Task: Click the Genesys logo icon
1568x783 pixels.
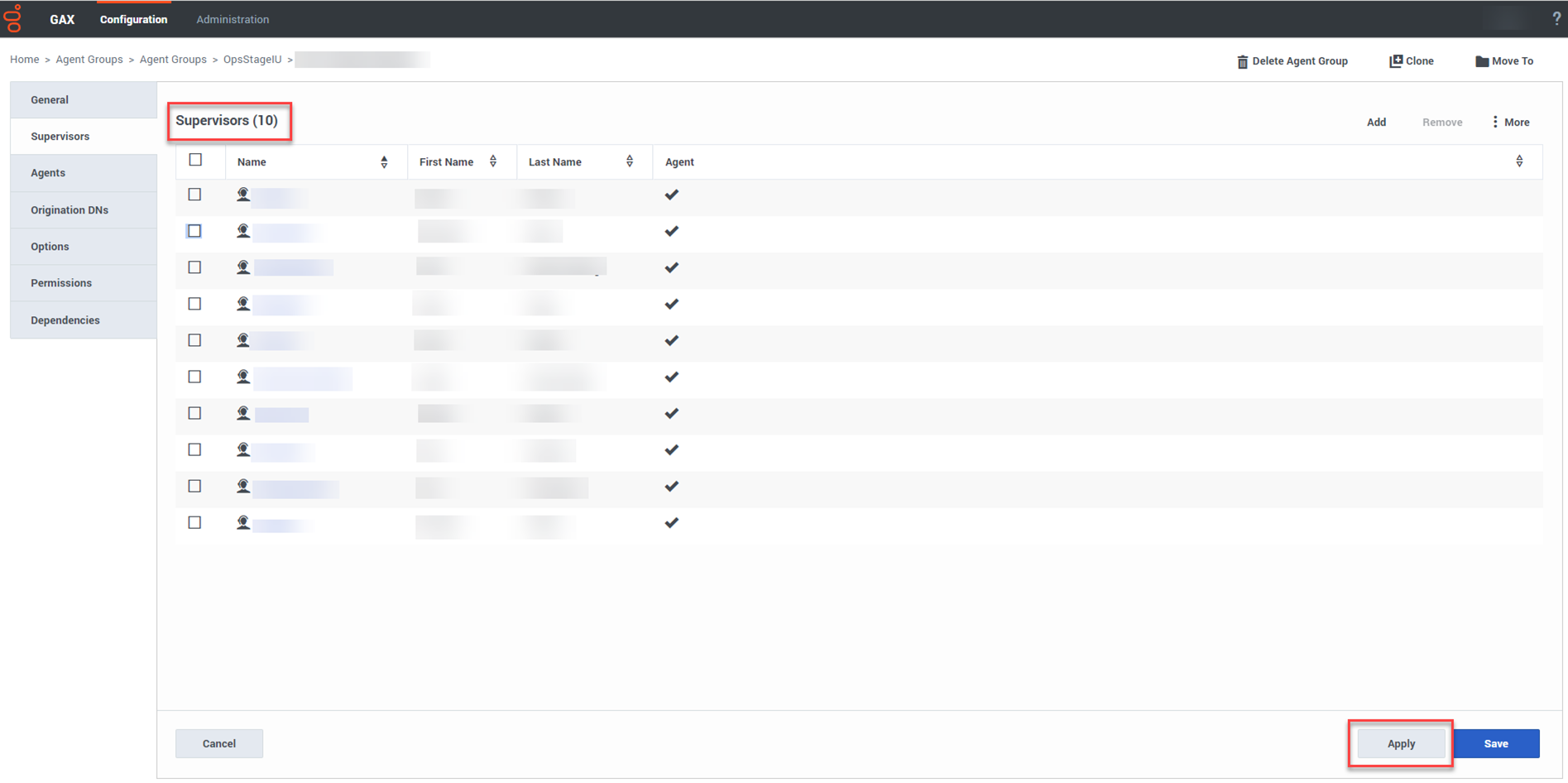Action: (13, 18)
